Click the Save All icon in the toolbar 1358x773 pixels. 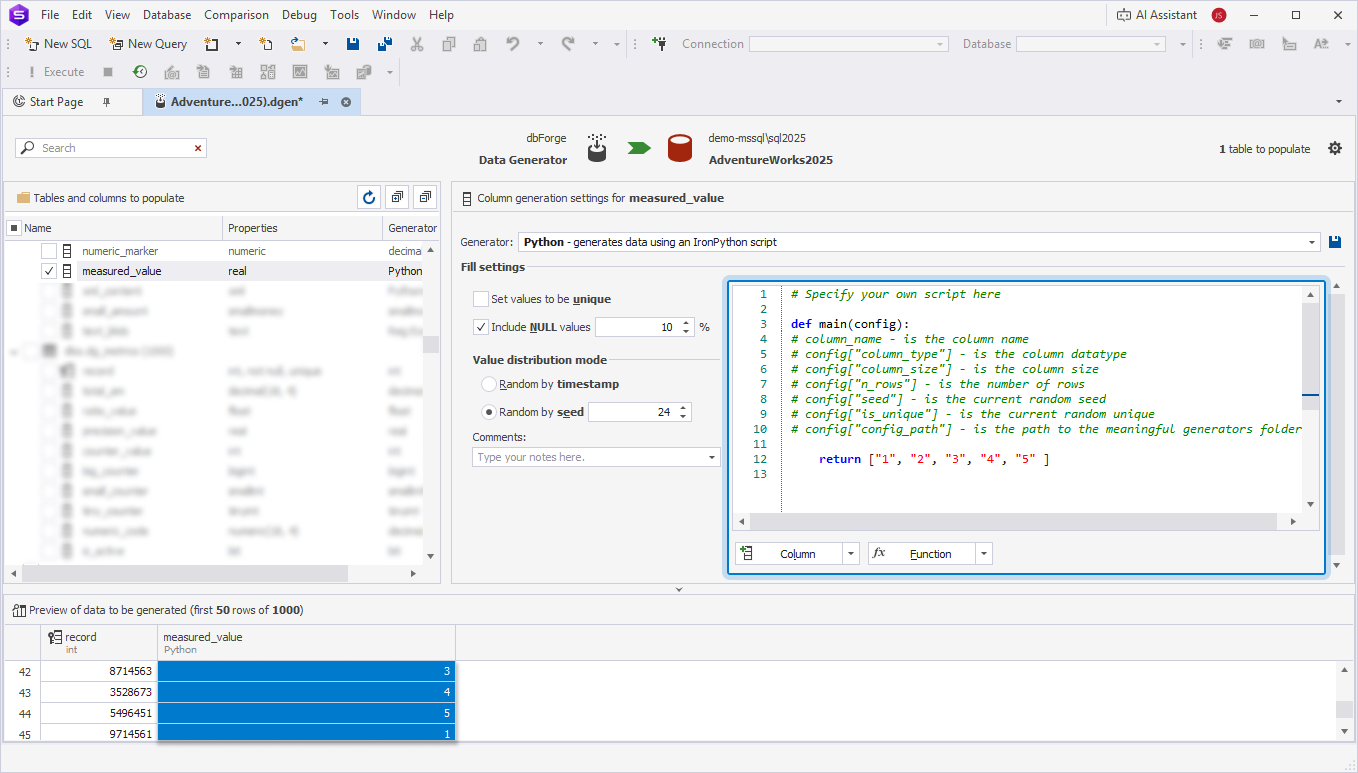tap(385, 44)
